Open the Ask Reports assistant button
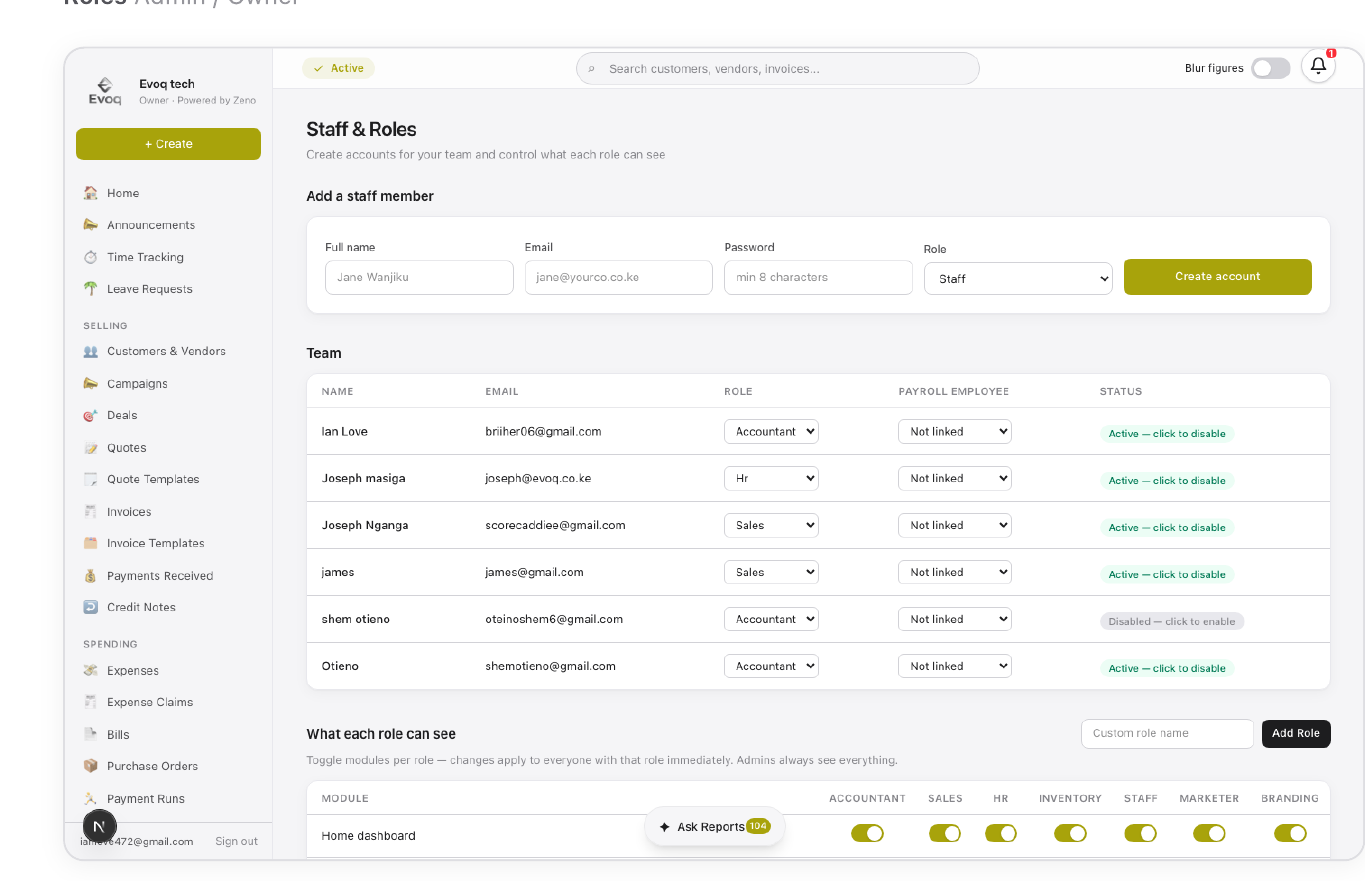This screenshot has height=881, width=1365. pyautogui.click(x=714, y=827)
